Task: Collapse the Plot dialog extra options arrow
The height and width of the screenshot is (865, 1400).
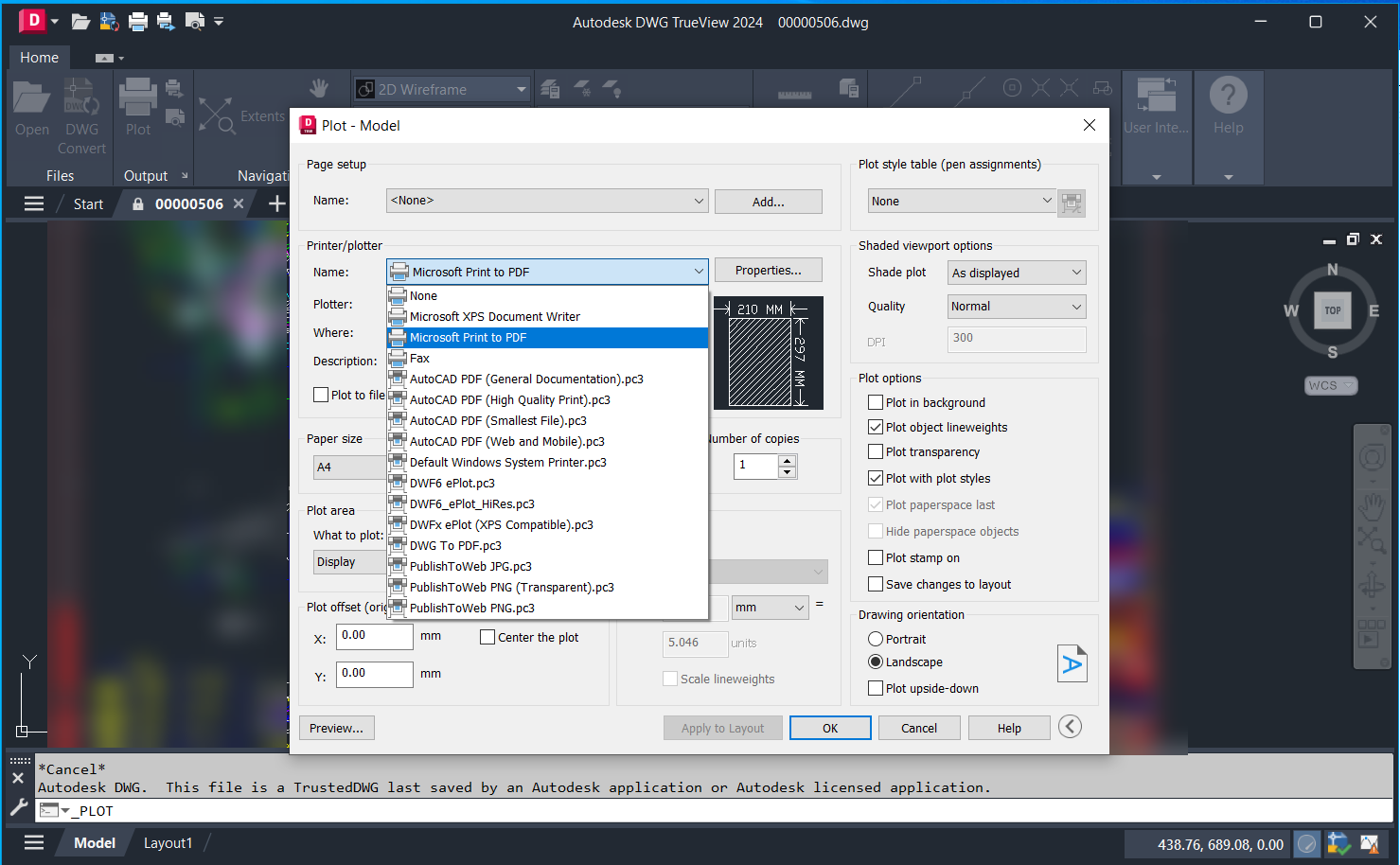Action: click(x=1070, y=727)
